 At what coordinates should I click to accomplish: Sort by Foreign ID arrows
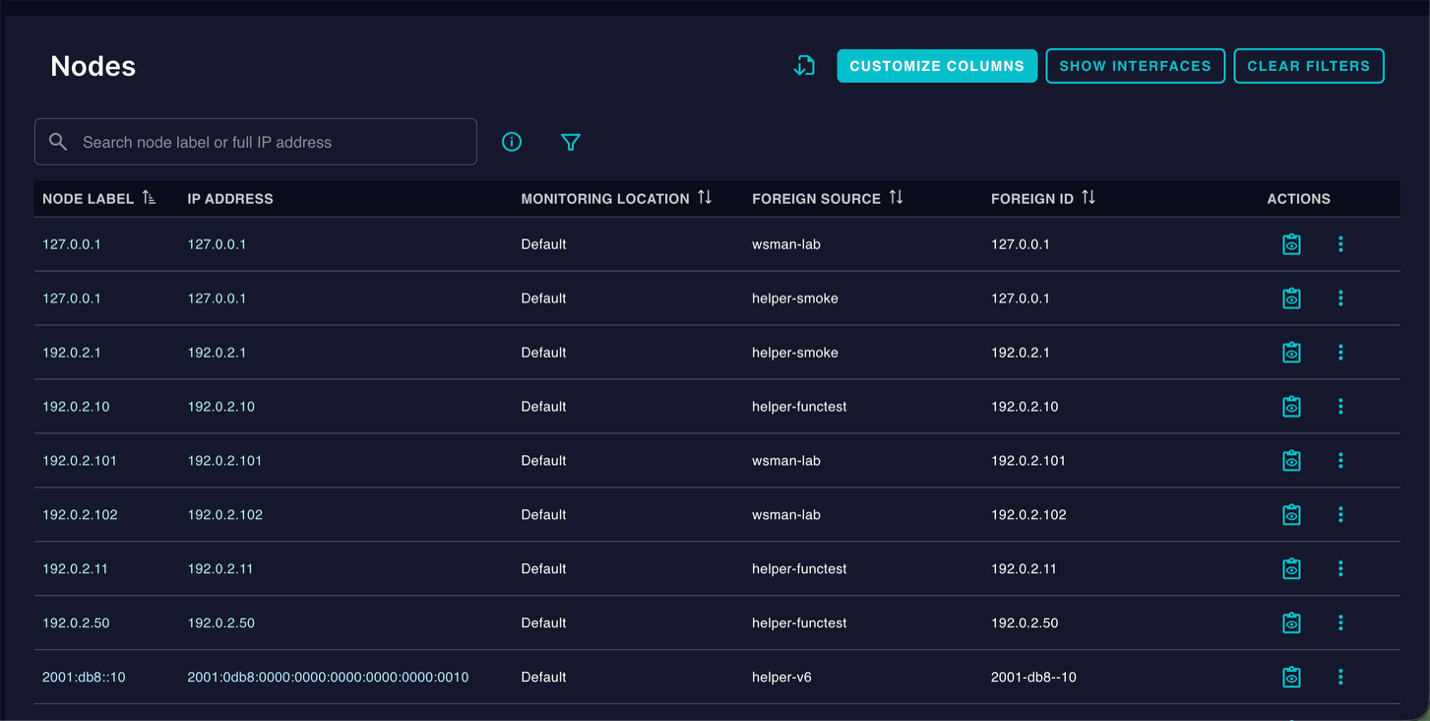pos(1088,198)
